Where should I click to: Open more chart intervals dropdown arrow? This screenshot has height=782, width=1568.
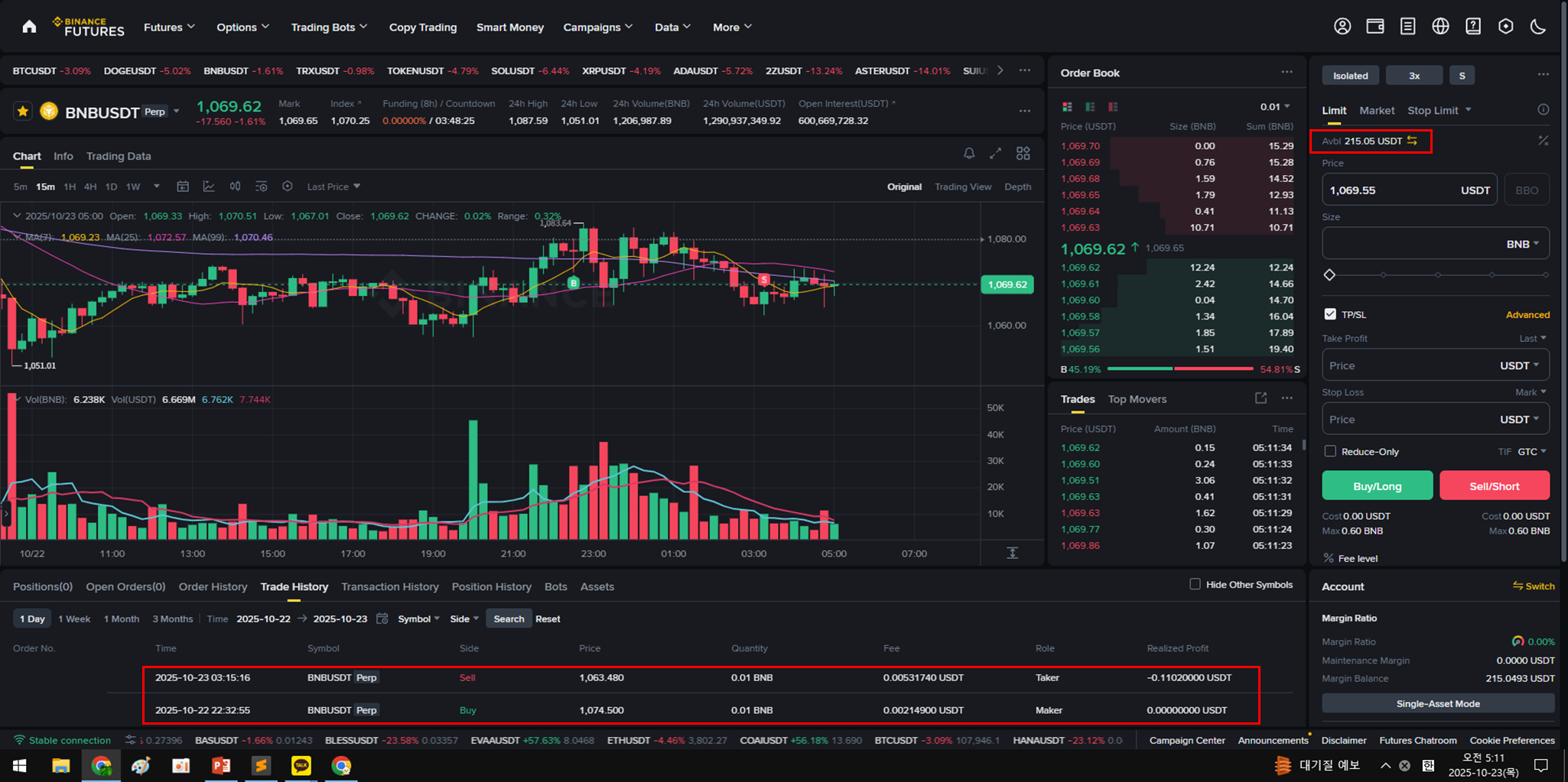[x=157, y=187]
